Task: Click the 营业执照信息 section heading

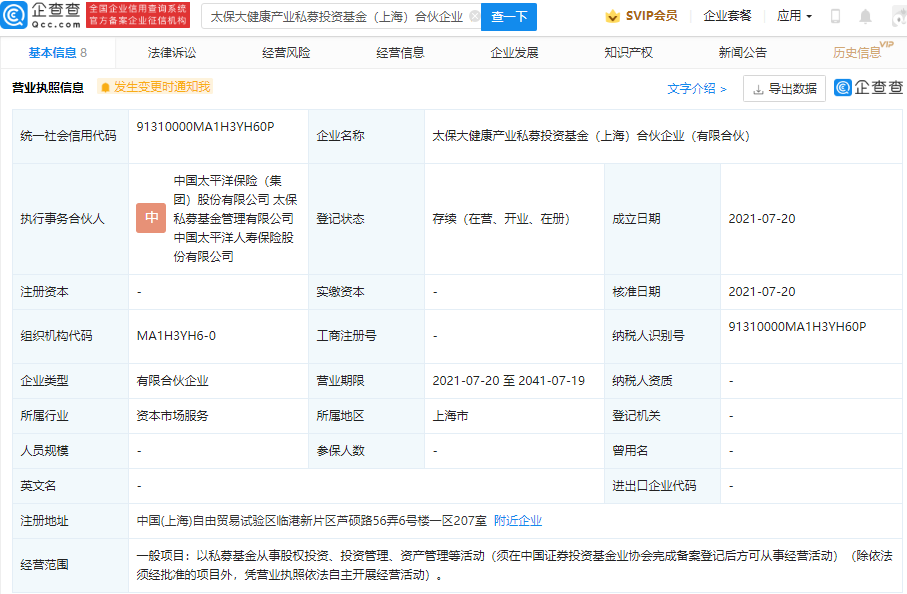Action: pyautogui.click(x=48, y=87)
